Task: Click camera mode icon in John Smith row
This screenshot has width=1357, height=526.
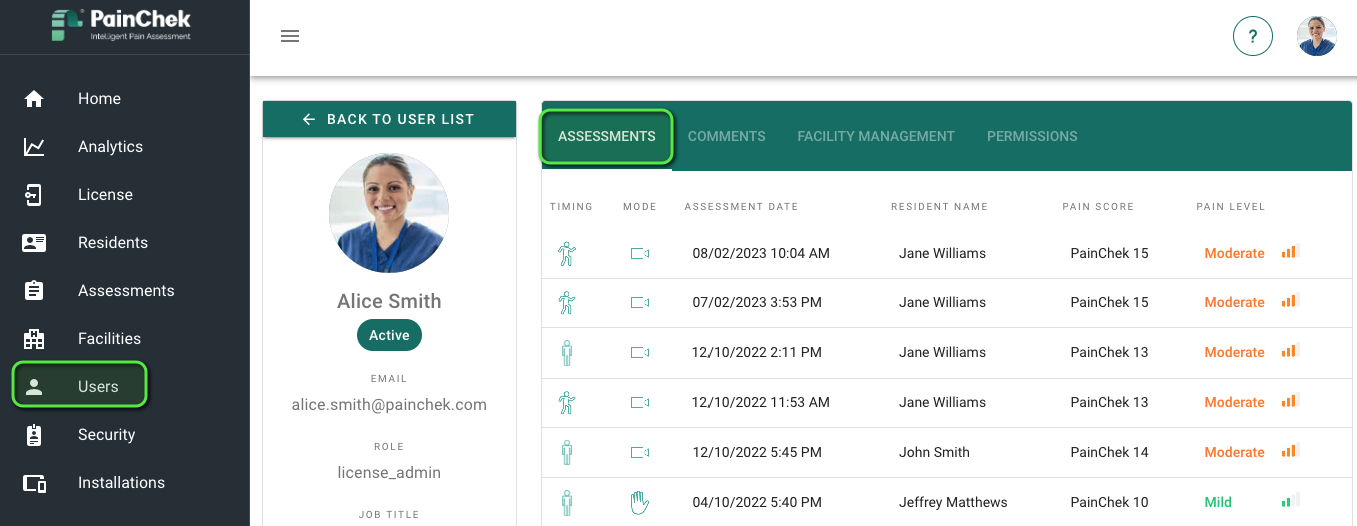Action: (x=640, y=453)
